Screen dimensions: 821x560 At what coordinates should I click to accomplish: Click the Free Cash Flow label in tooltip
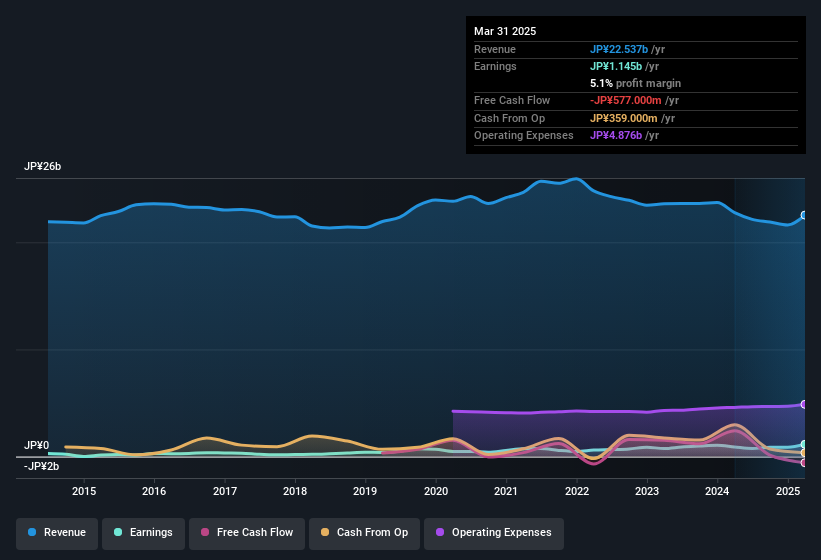coord(512,100)
